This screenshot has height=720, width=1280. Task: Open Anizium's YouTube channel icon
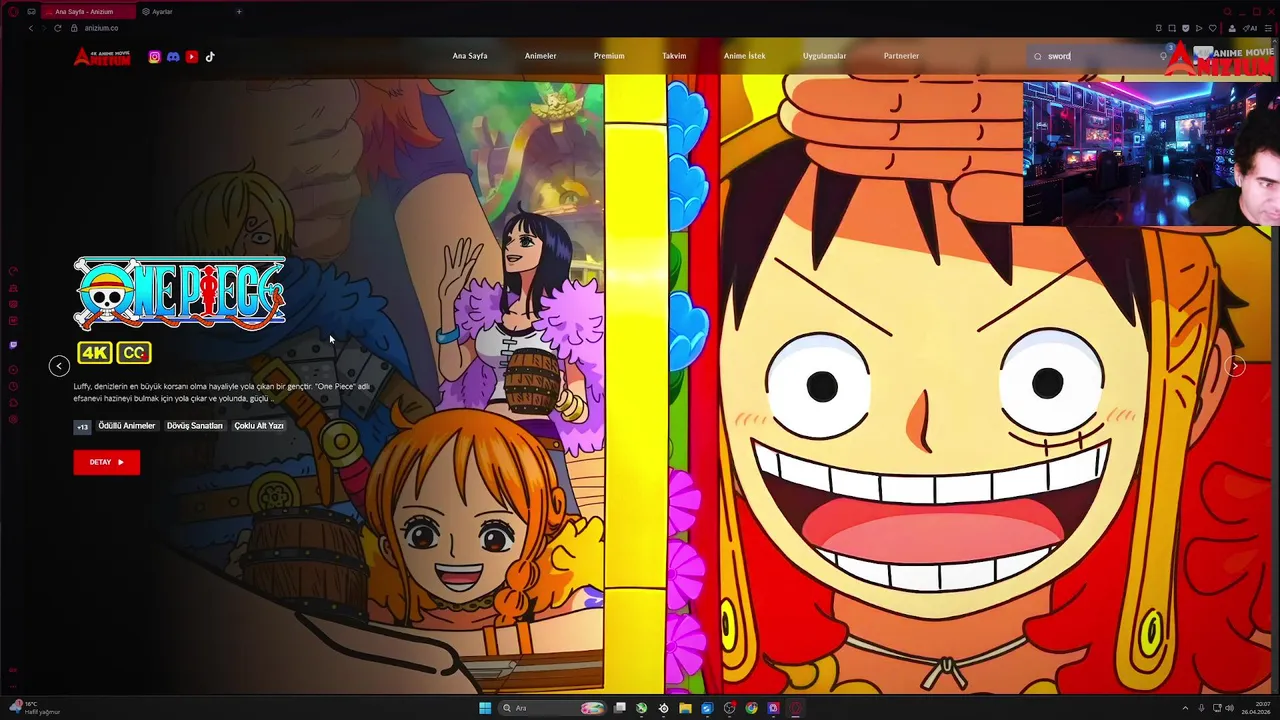coord(192,57)
